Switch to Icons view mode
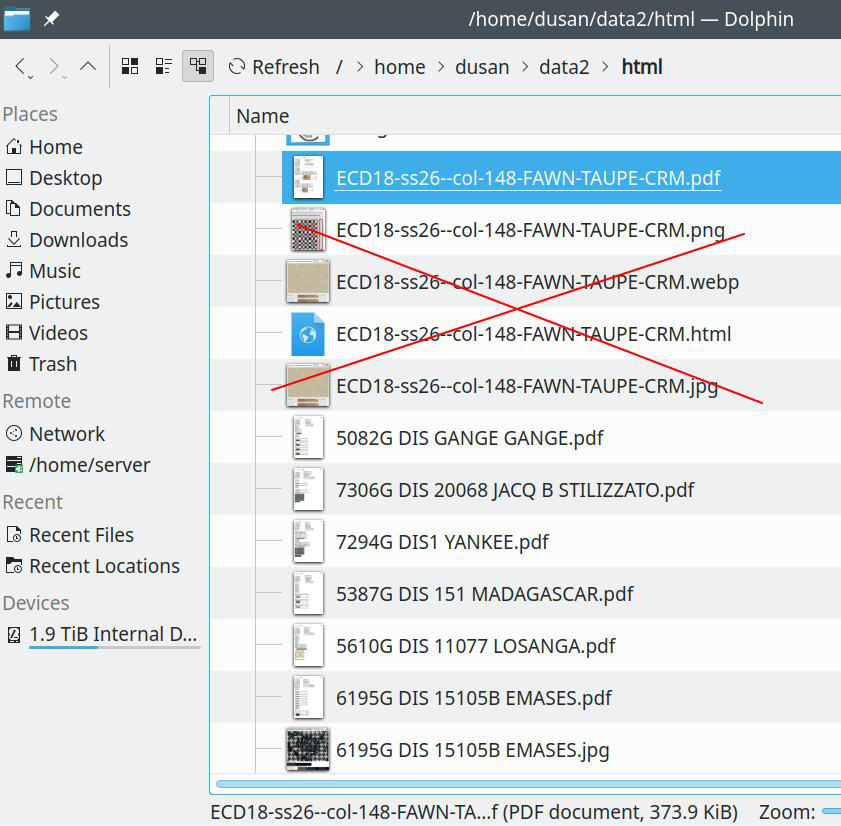This screenshot has height=826, width=841. (x=130, y=67)
